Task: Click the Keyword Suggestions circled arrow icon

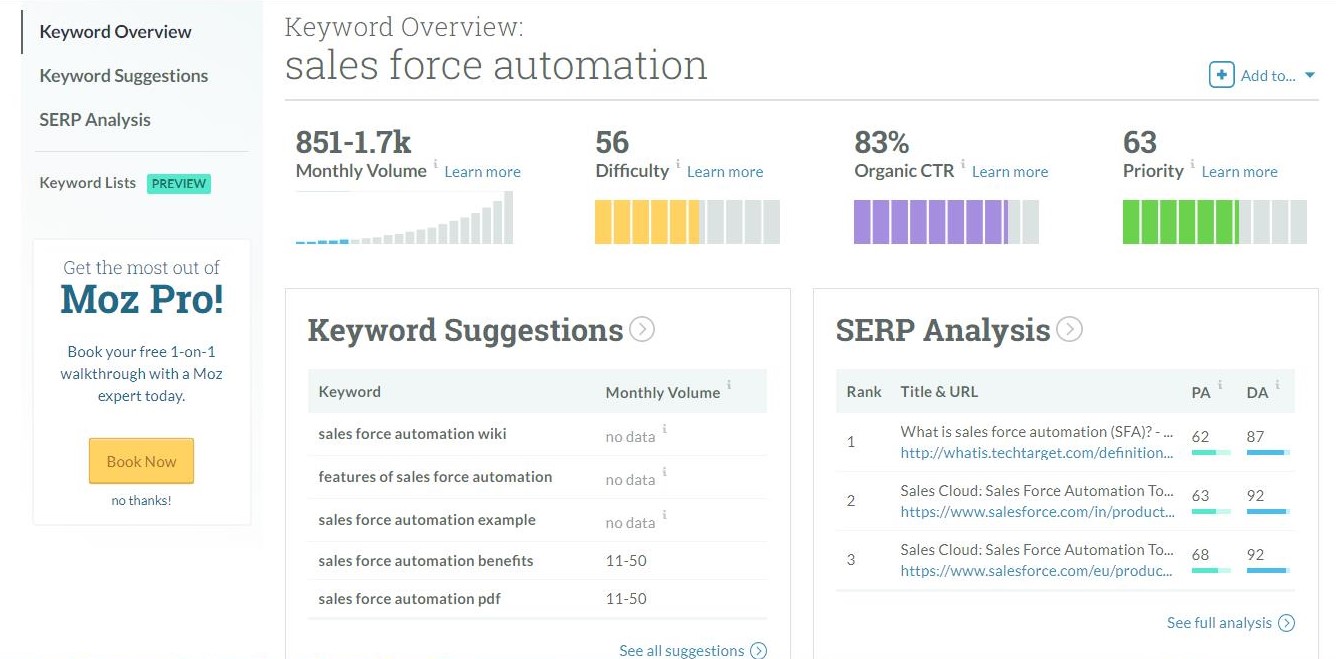Action: [x=642, y=329]
